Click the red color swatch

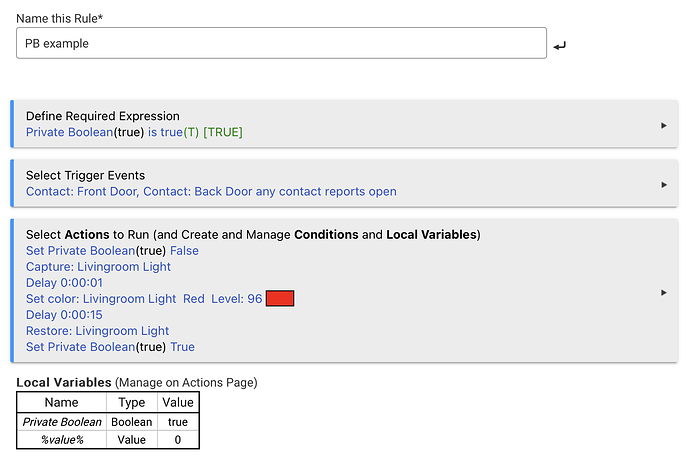280,299
